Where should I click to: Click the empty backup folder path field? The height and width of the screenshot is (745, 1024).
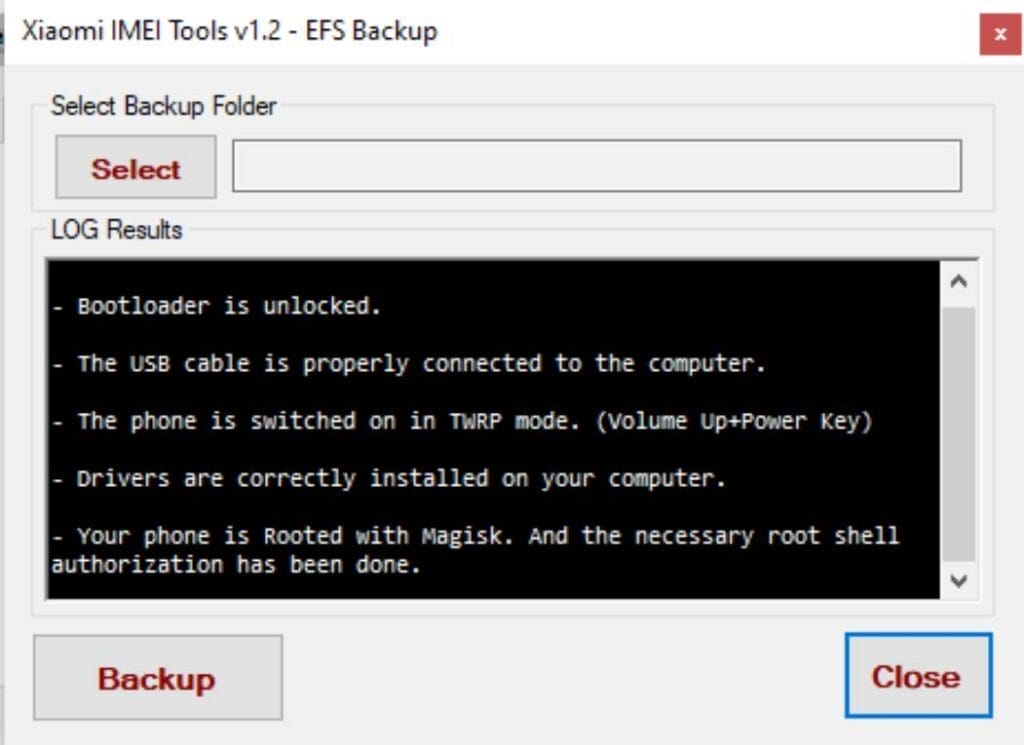tap(595, 166)
